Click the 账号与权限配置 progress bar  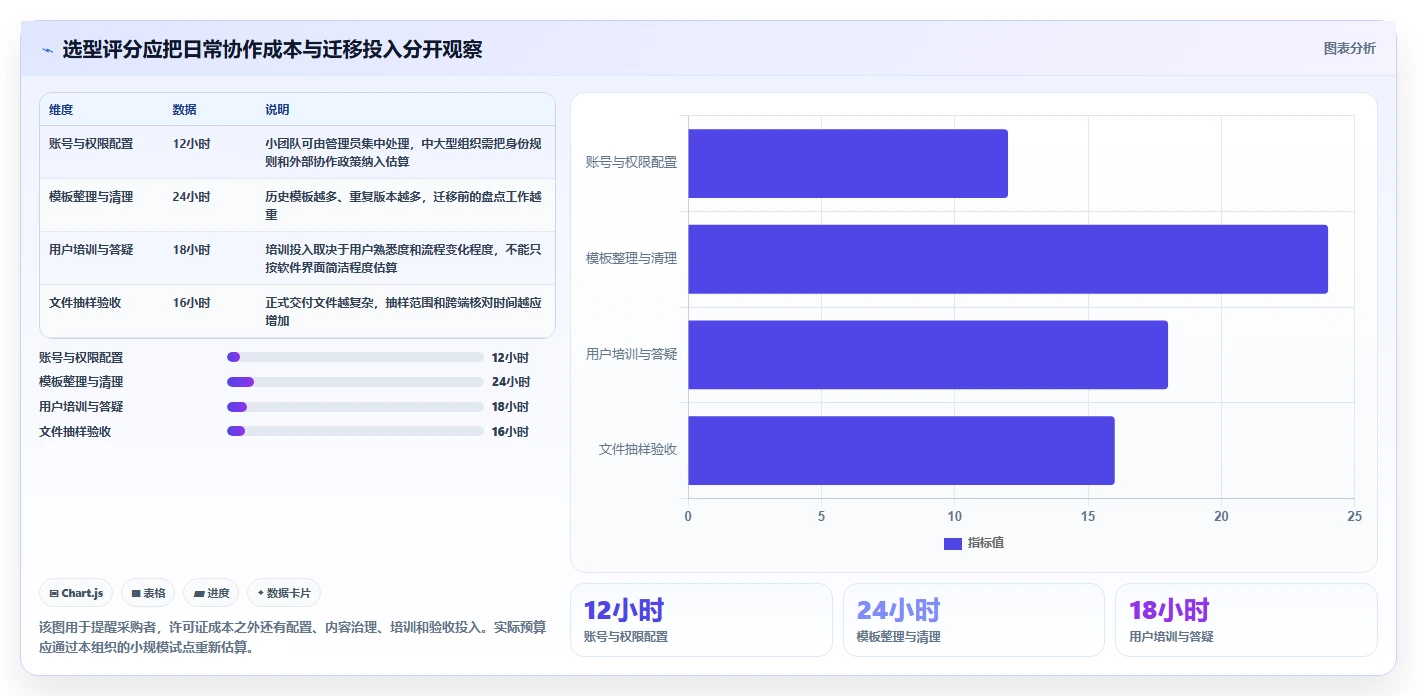tap(355, 357)
